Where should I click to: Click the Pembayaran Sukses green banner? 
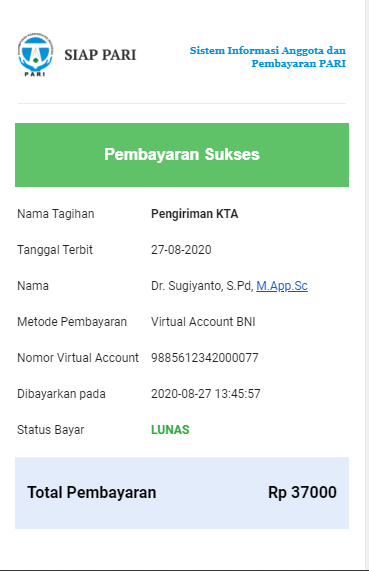coord(182,155)
